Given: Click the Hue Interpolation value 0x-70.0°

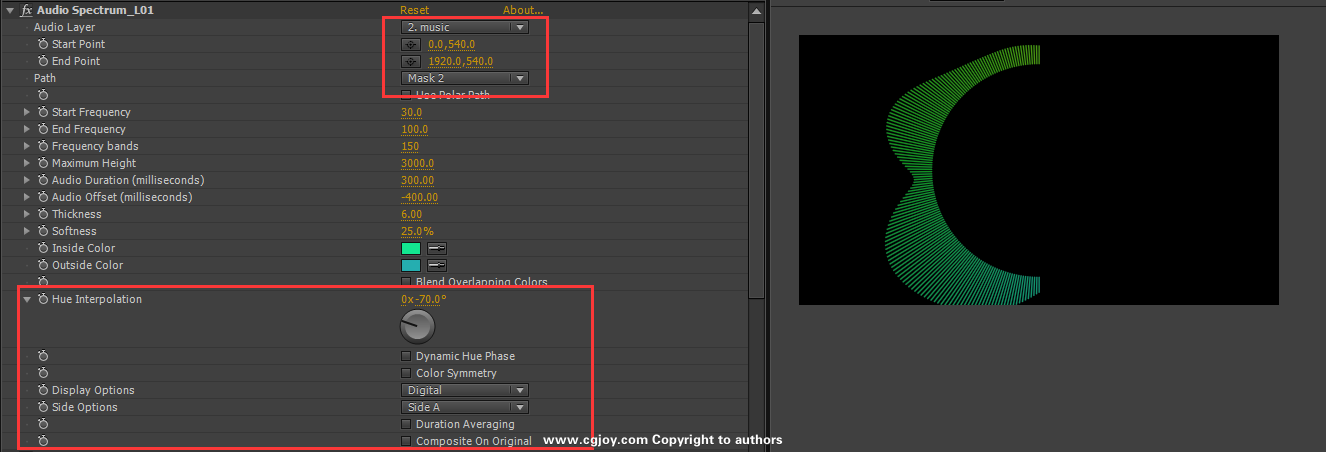Looking at the screenshot, I should (x=423, y=299).
